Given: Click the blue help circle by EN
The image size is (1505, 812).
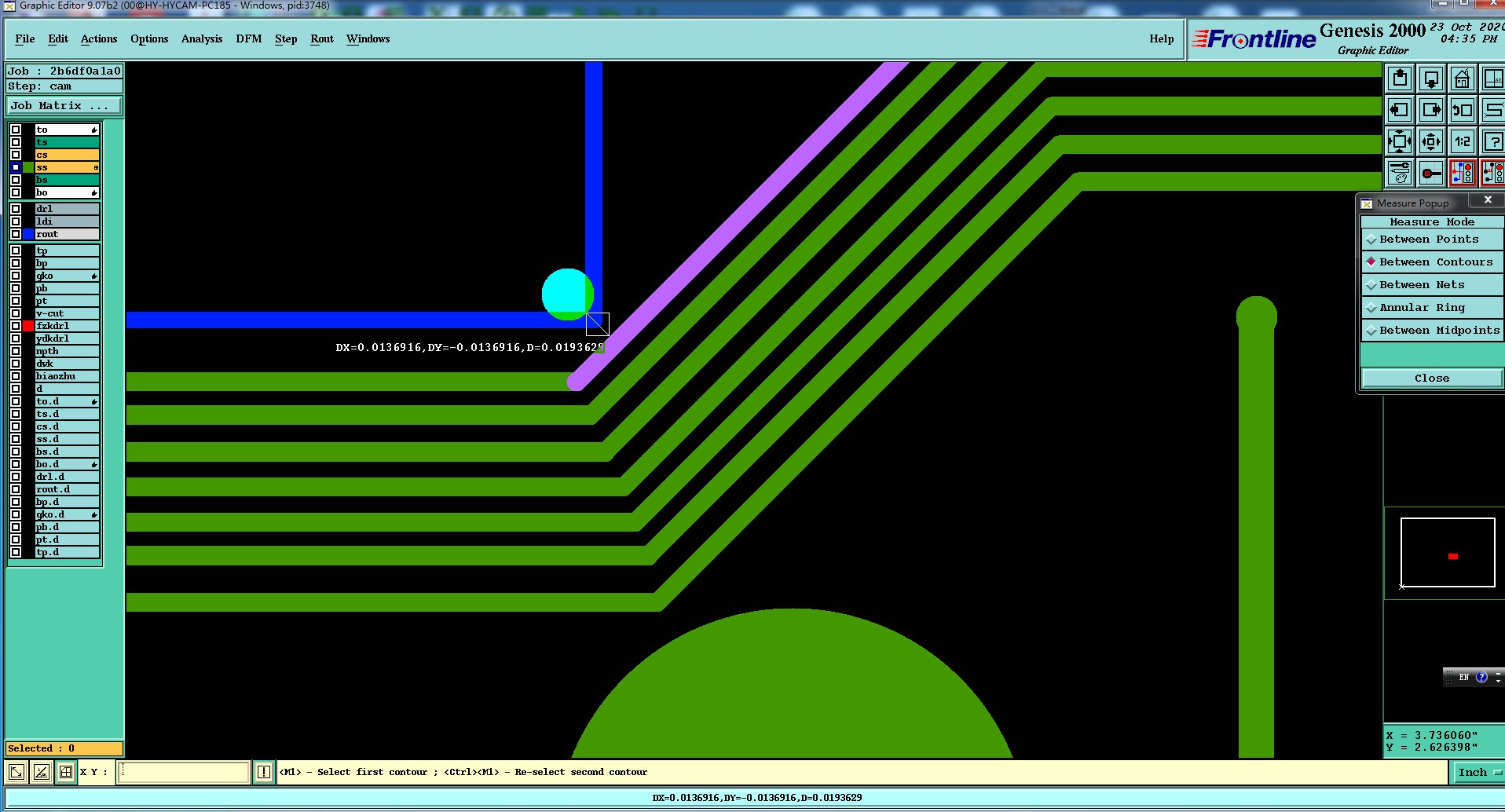Looking at the screenshot, I should click(1481, 677).
